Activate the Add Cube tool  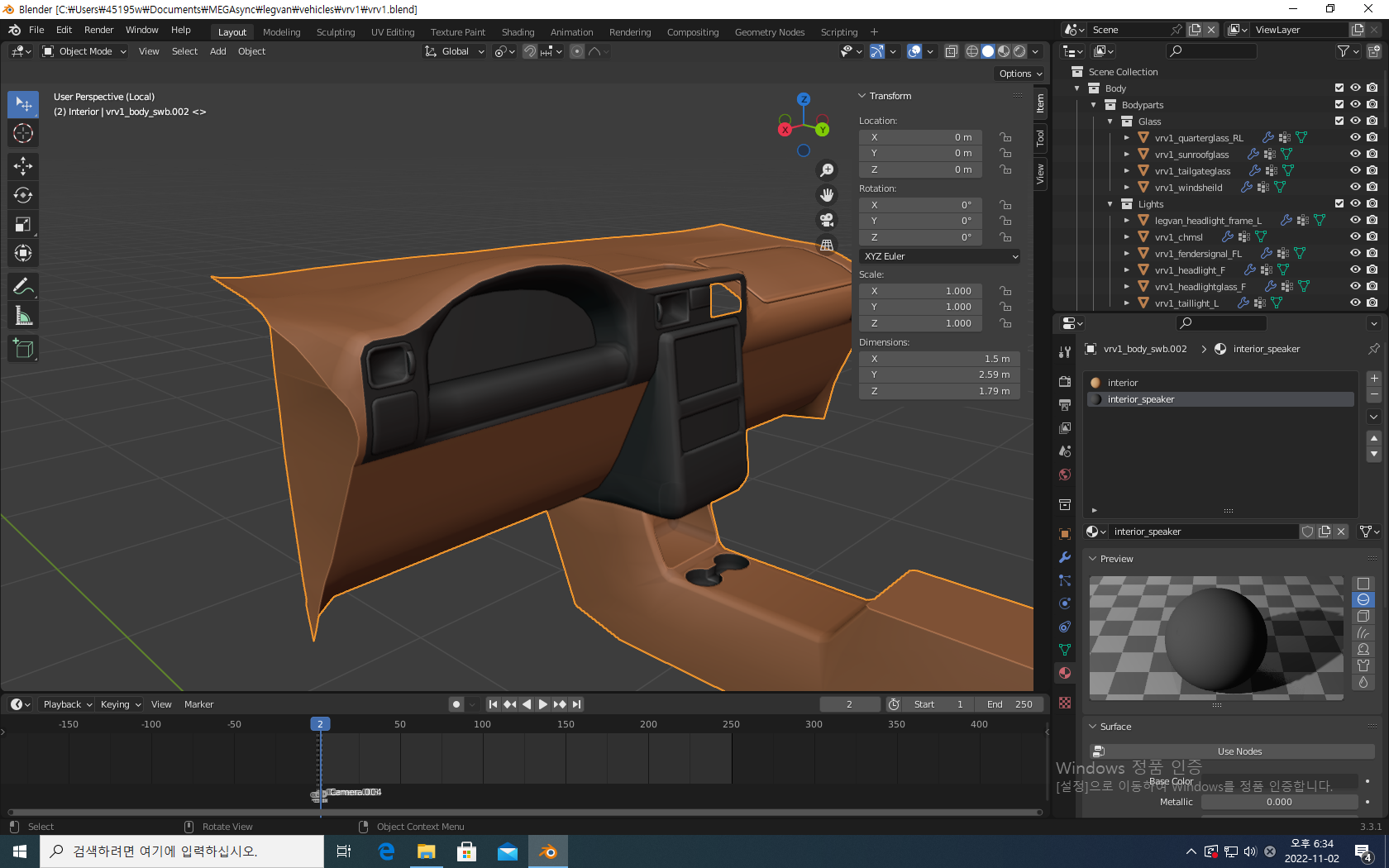pos(23,349)
